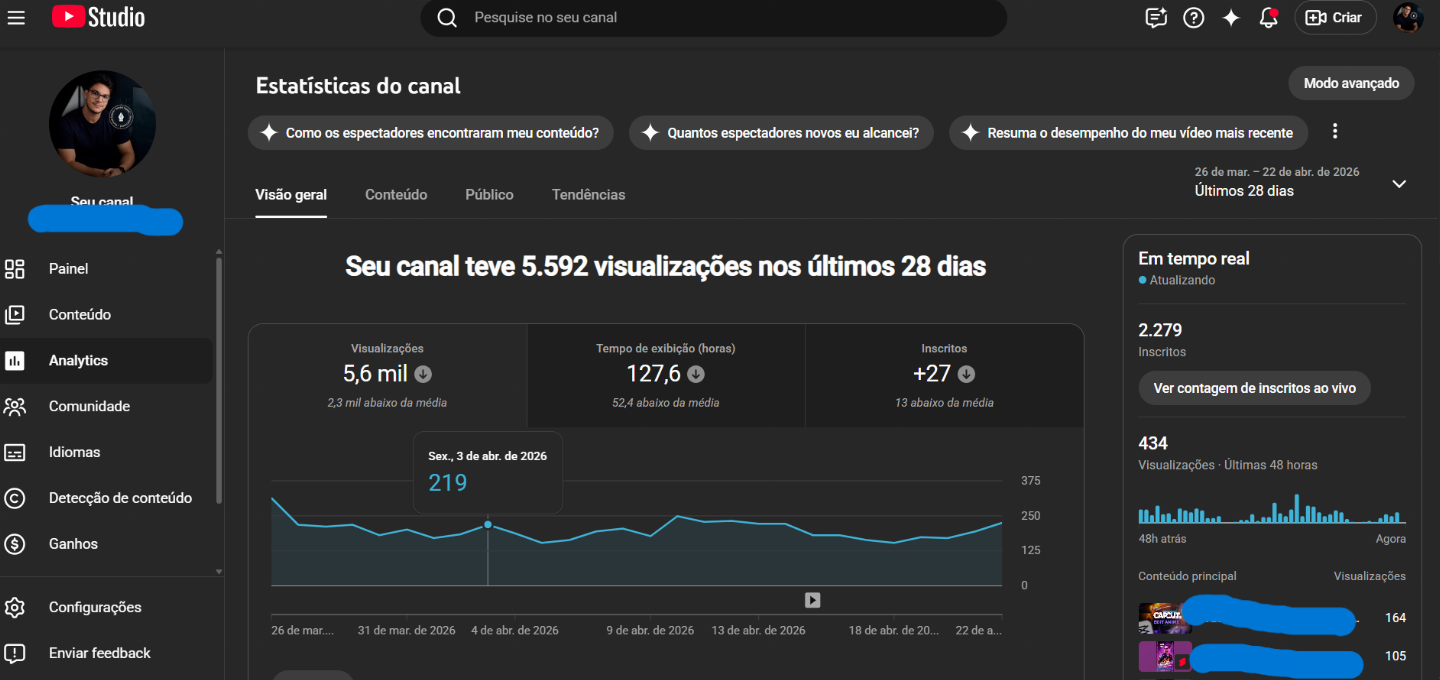1440x680 pixels.
Task: Click Ver contagem de inscritos ao vivo
Action: pyautogui.click(x=1254, y=388)
